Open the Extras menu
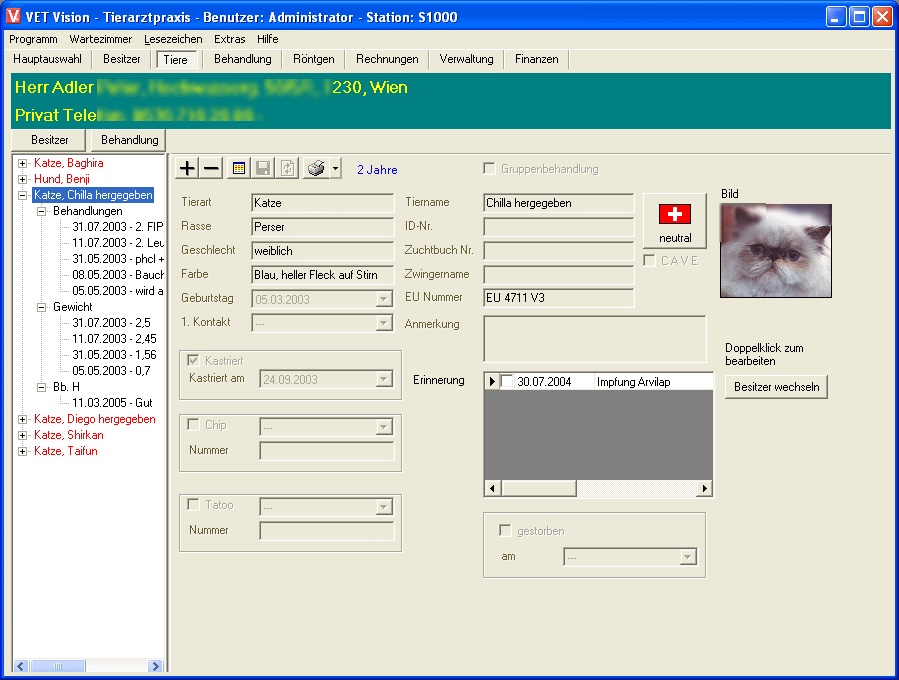The image size is (899, 680). coord(229,39)
